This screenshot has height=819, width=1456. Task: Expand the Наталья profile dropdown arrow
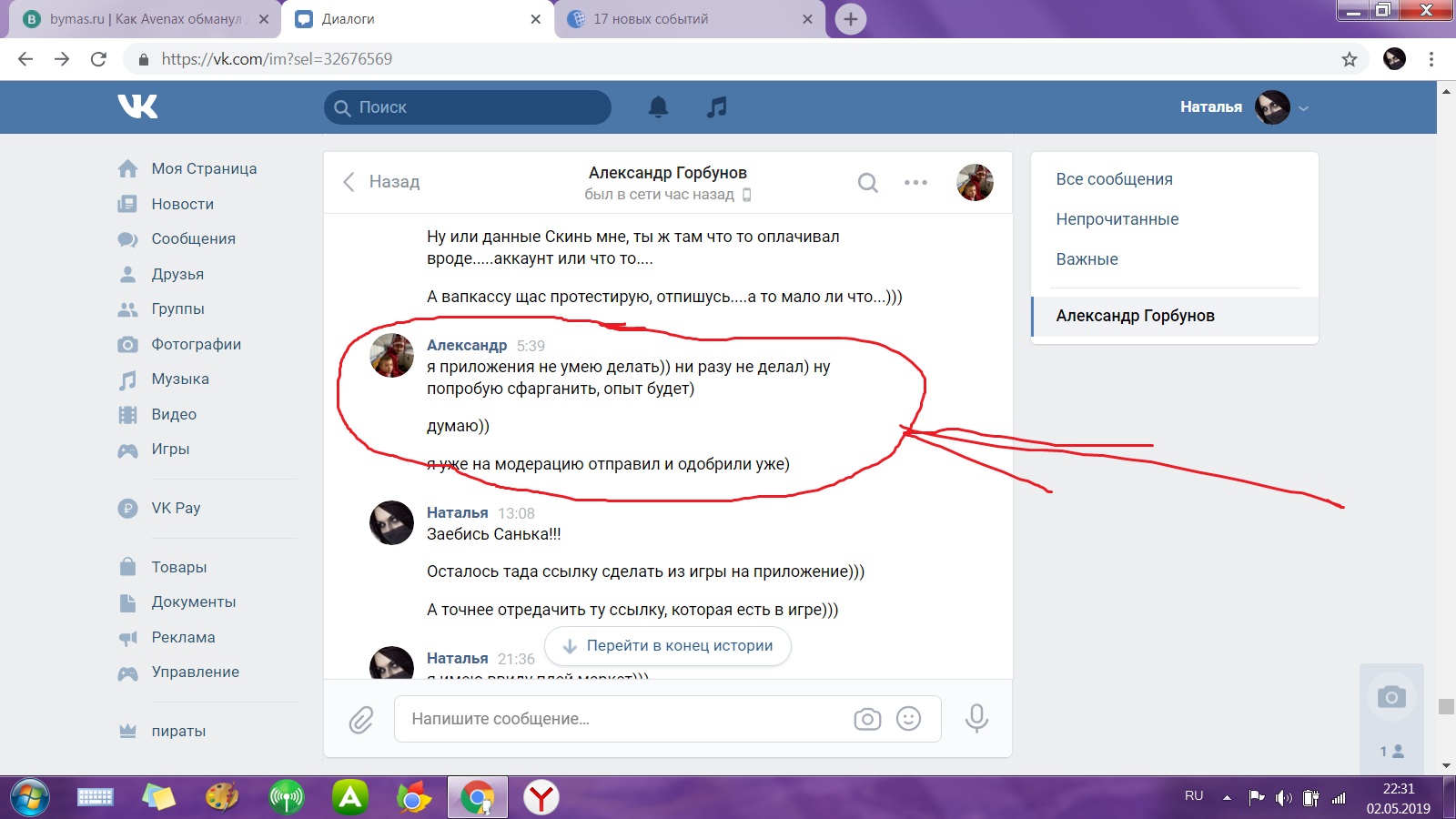pos(1303,108)
